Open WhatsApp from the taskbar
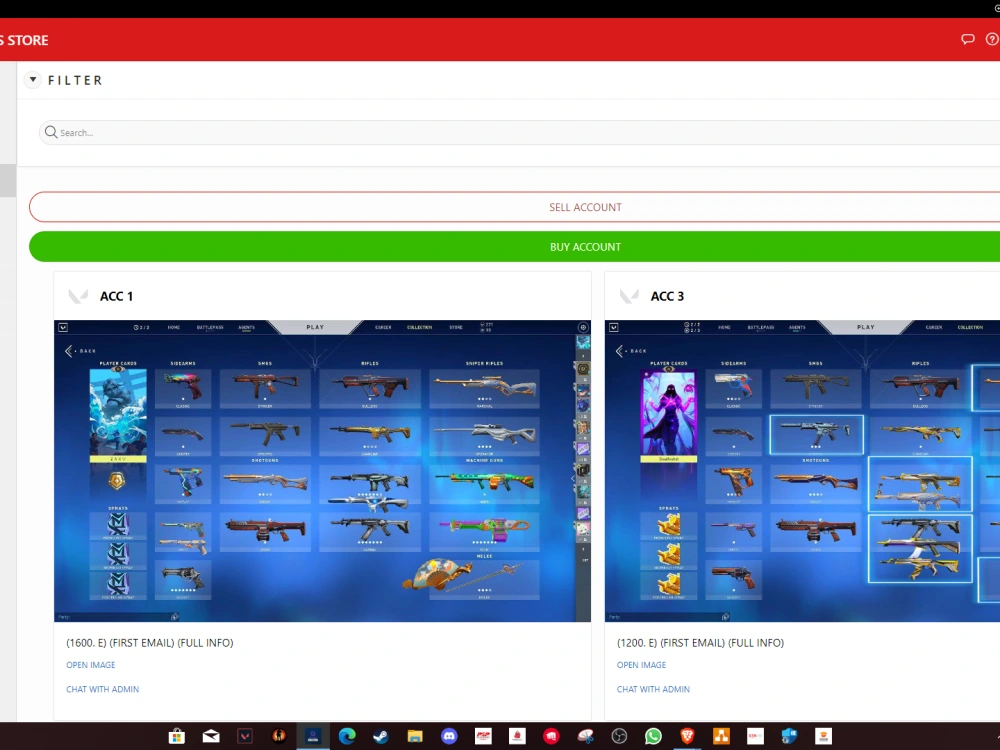Screen dimensions: 1000x750 (653, 736)
